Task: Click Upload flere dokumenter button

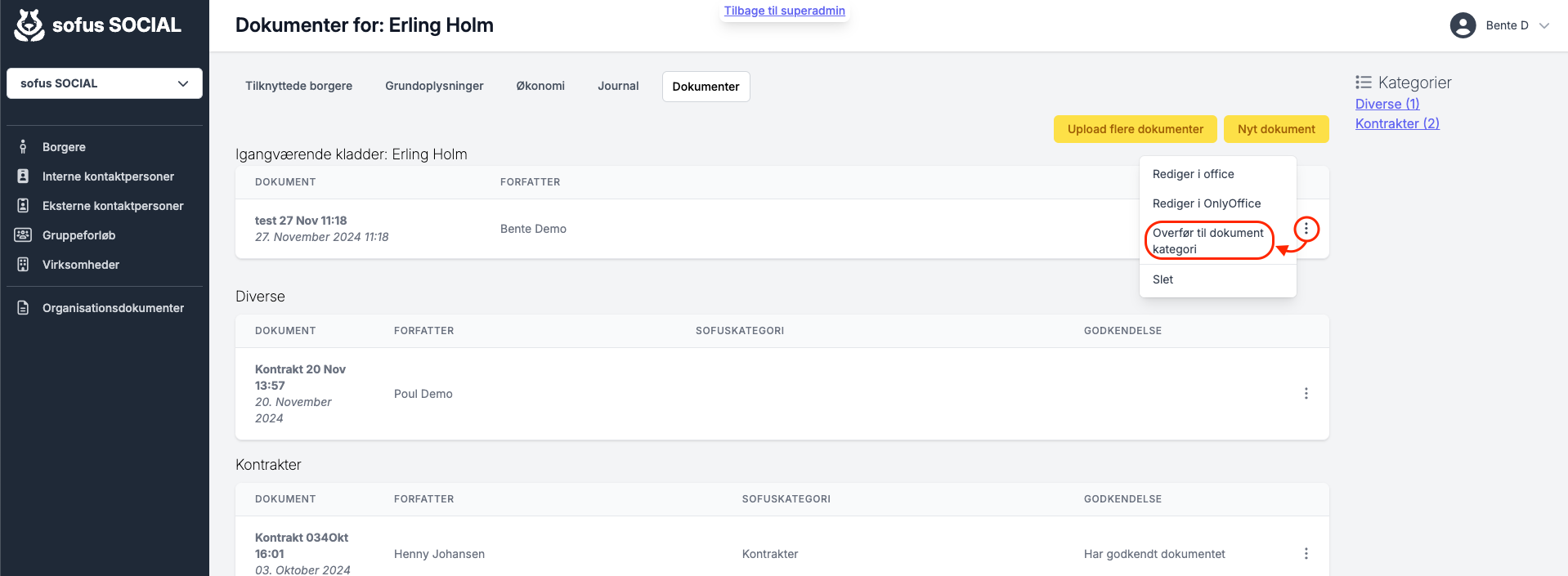Action: (1136, 129)
